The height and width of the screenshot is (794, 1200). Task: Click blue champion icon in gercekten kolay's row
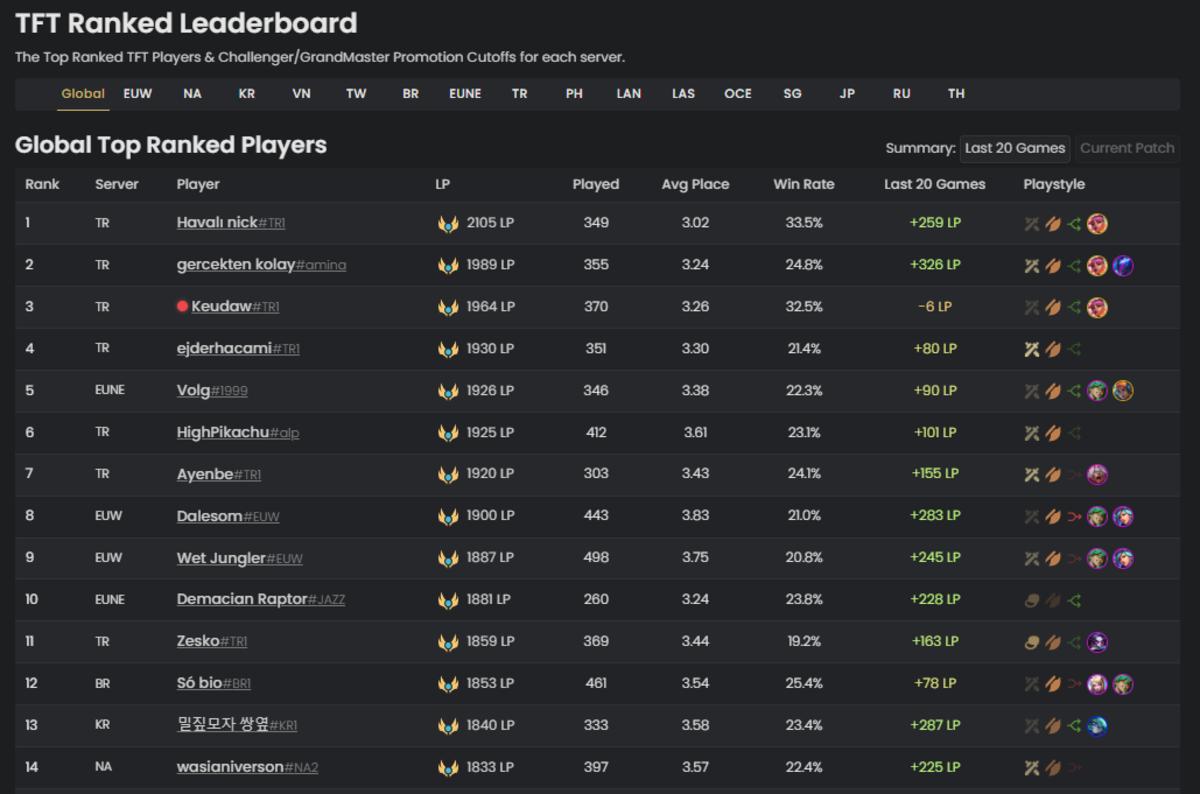[1123, 265]
